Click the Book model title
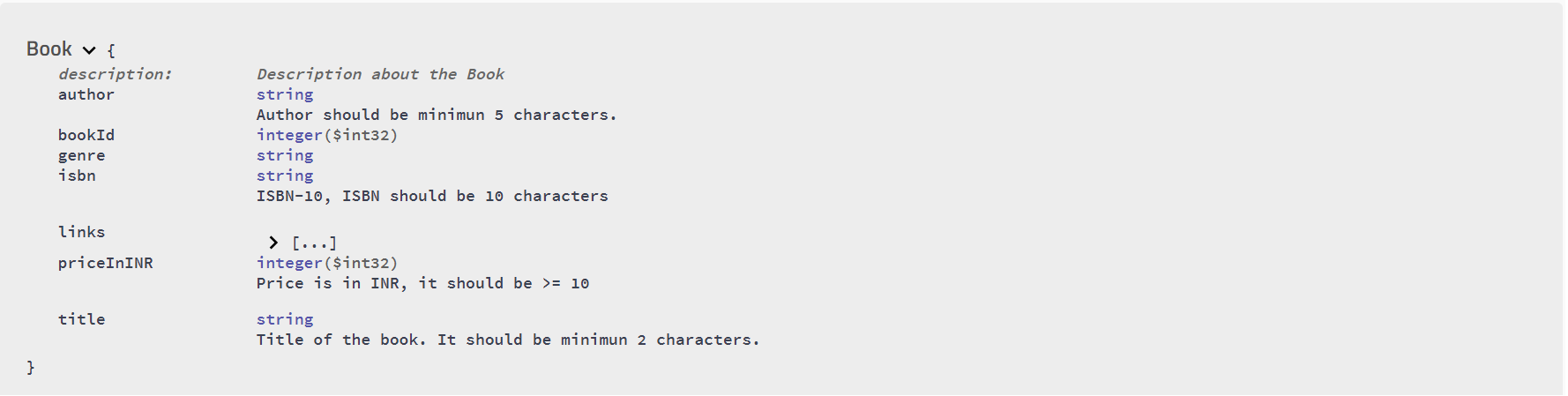This screenshot has height=396, width=1568. coord(49,49)
